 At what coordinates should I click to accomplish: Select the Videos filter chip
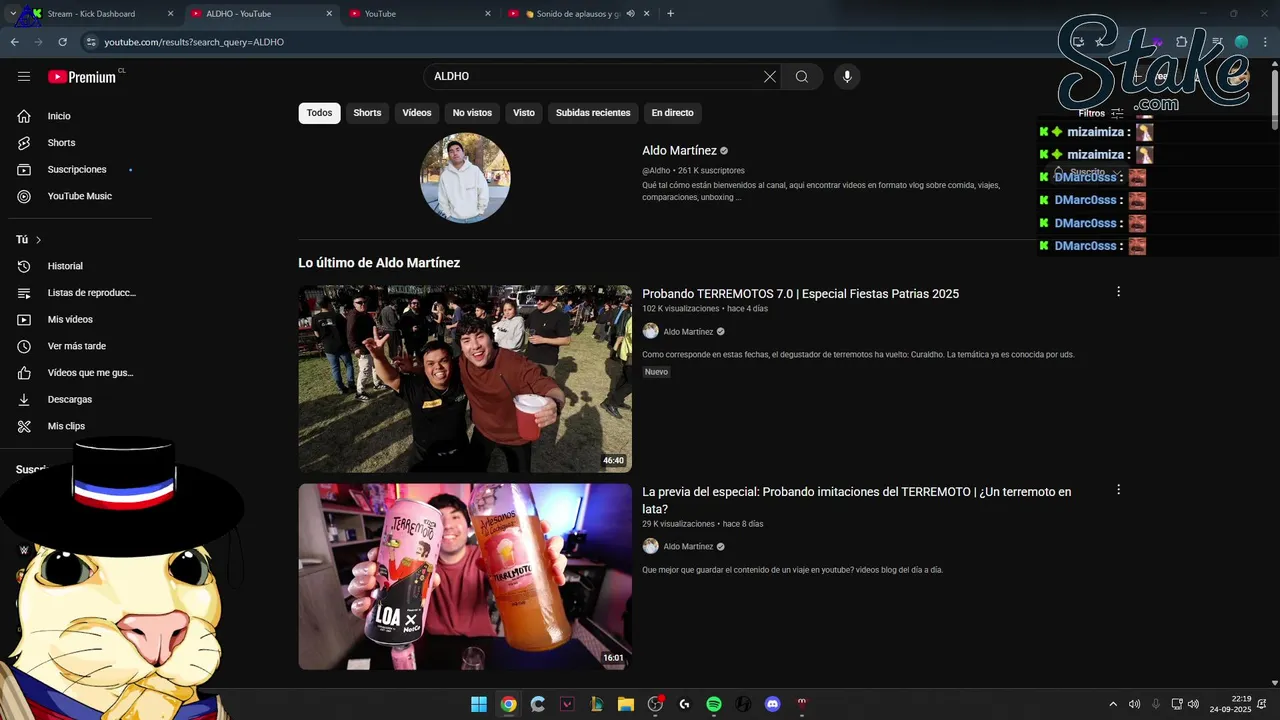coord(417,113)
